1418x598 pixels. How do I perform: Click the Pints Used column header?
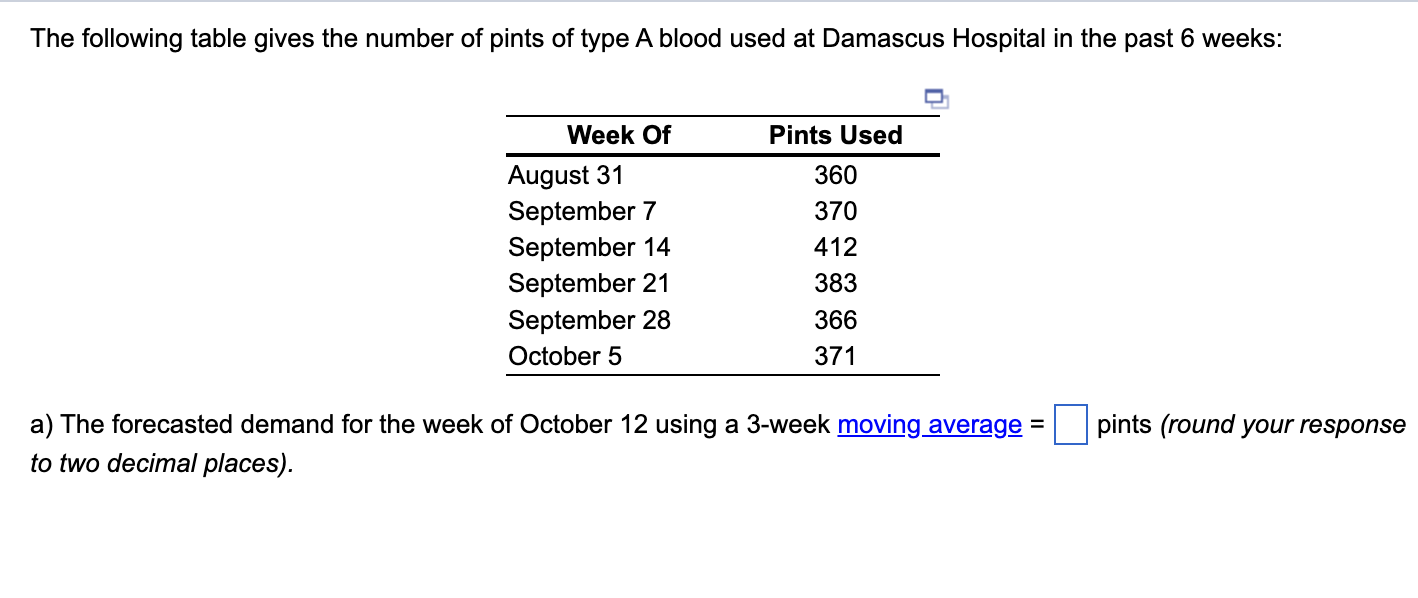click(x=835, y=136)
